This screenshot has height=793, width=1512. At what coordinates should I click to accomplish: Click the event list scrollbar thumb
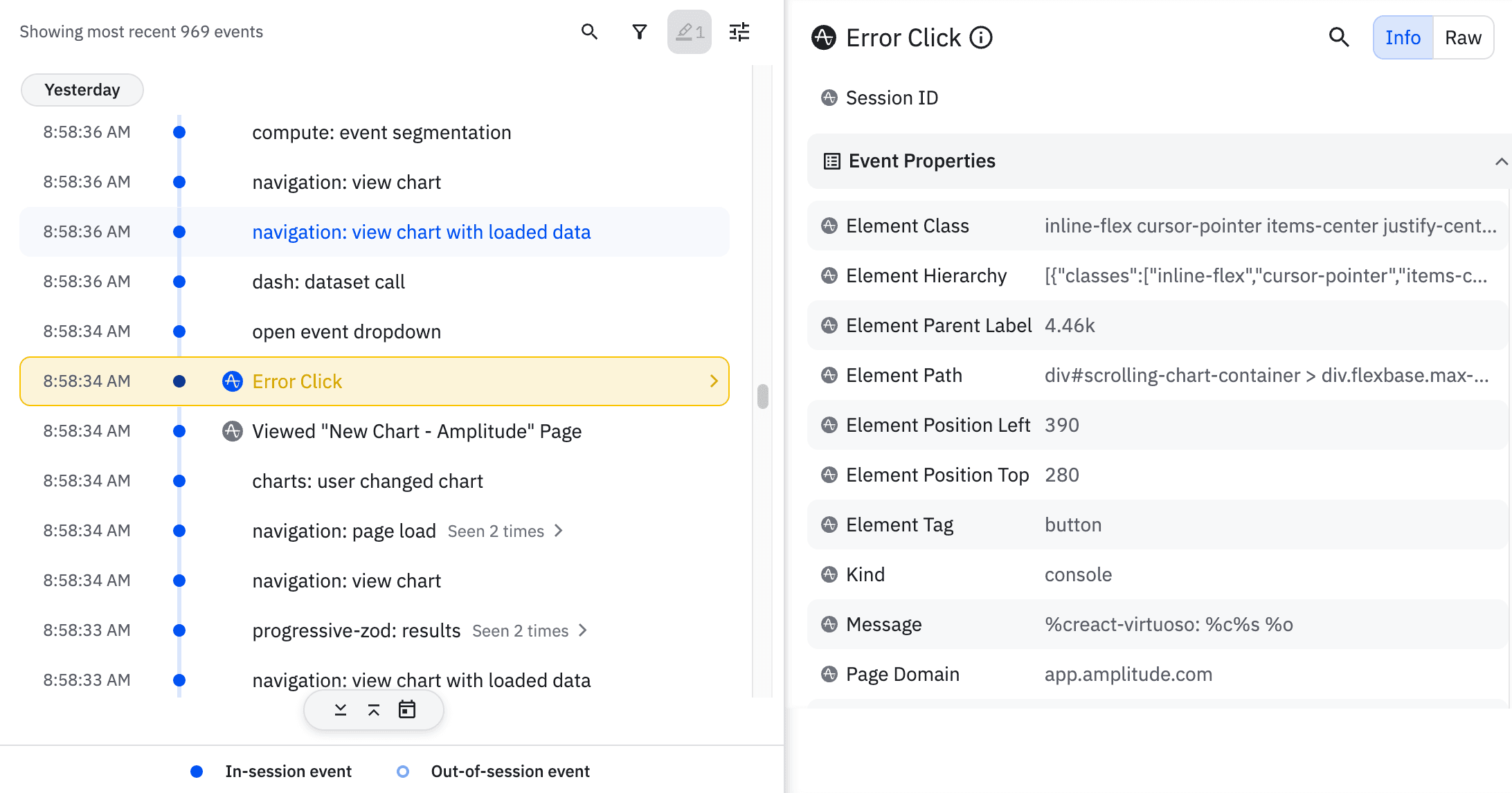pos(763,397)
